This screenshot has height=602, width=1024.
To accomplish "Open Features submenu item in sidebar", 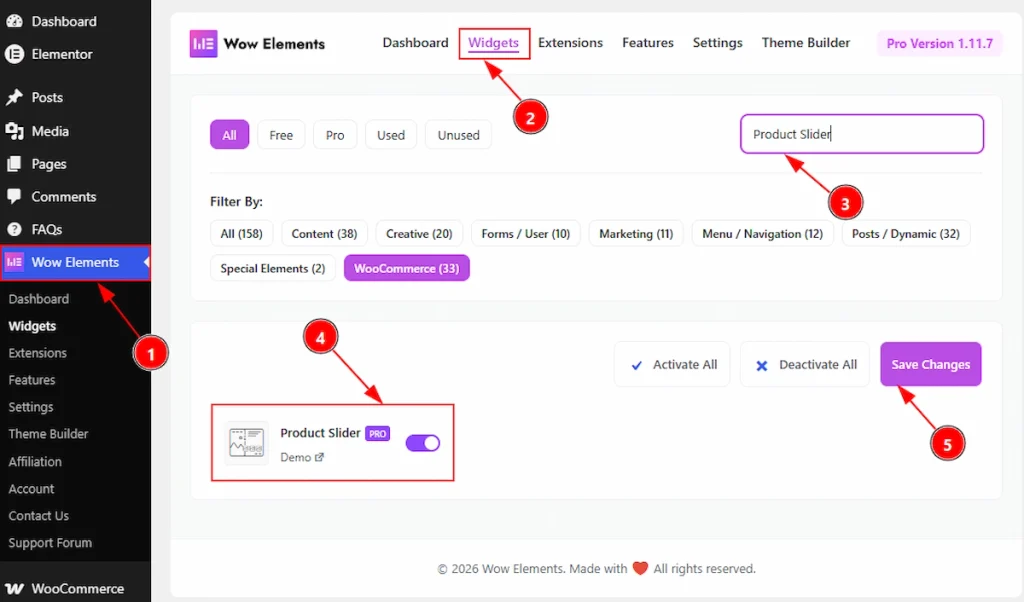I will [x=31, y=379].
